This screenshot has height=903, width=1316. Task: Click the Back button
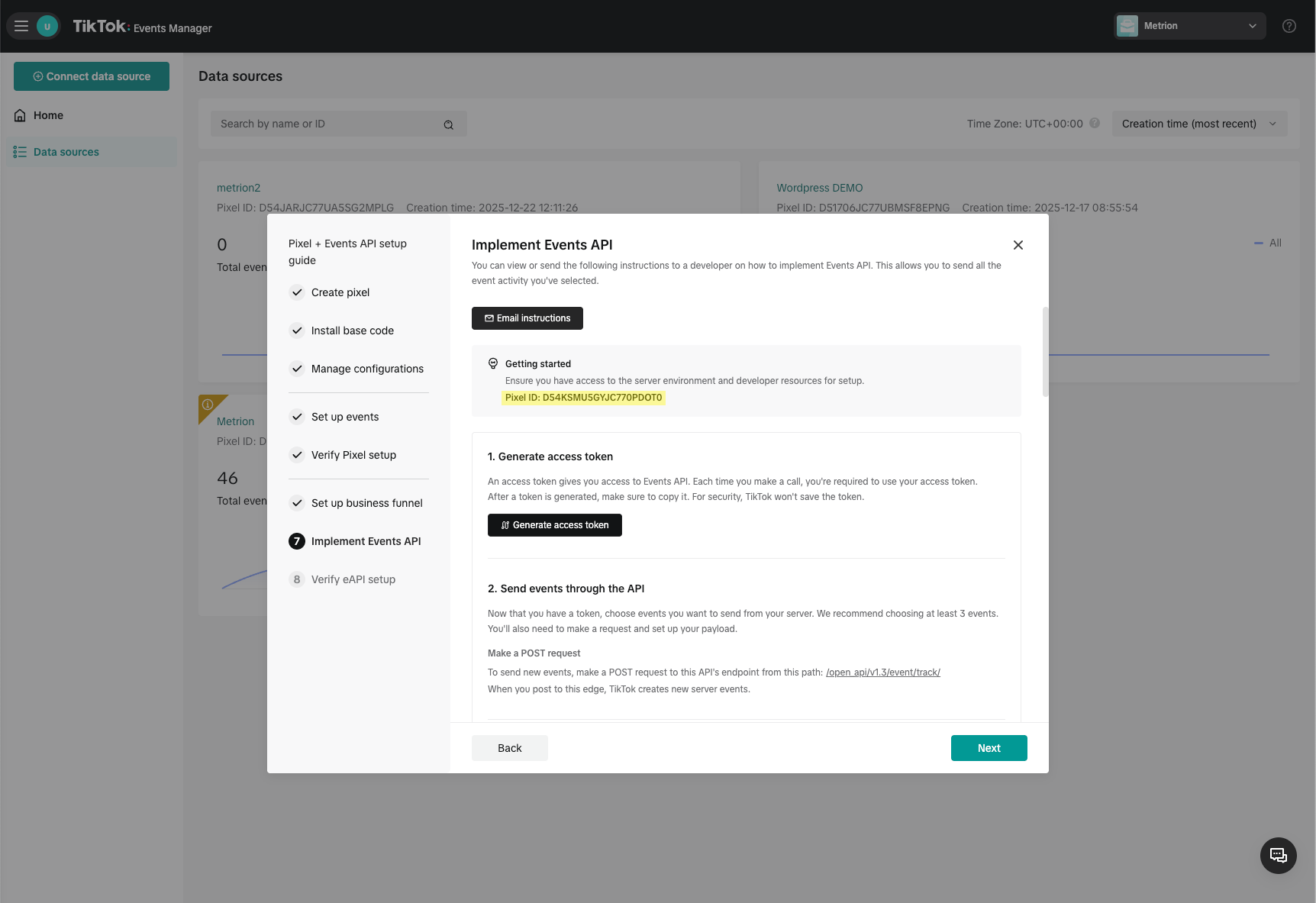pyautogui.click(x=510, y=748)
